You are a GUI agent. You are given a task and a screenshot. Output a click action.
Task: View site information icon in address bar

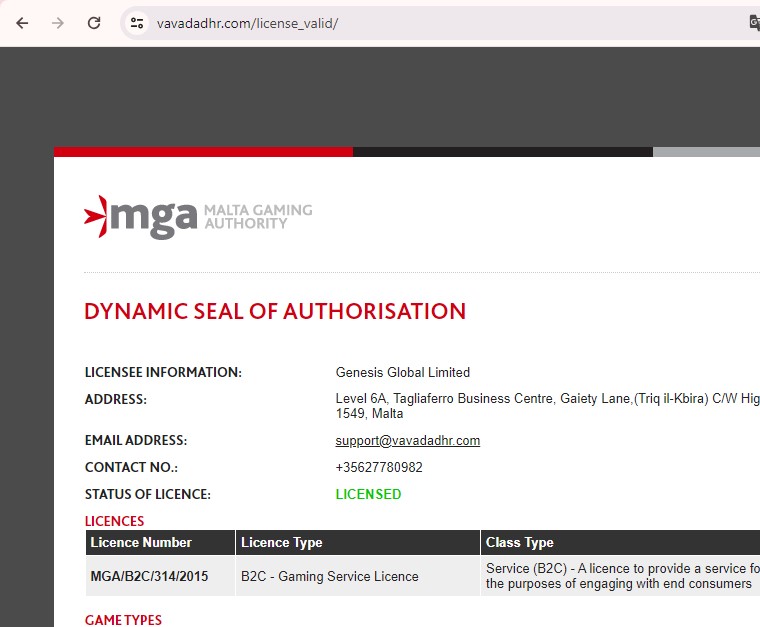pos(137,23)
